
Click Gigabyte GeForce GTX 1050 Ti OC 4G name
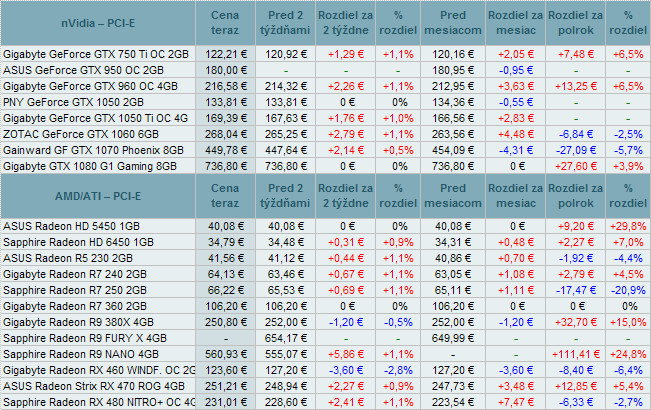coord(95,118)
